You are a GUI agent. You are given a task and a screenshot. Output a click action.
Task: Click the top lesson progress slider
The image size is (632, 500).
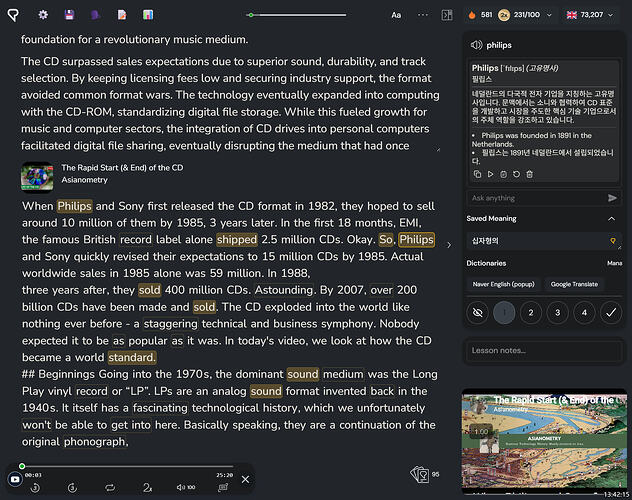[x=297, y=15]
